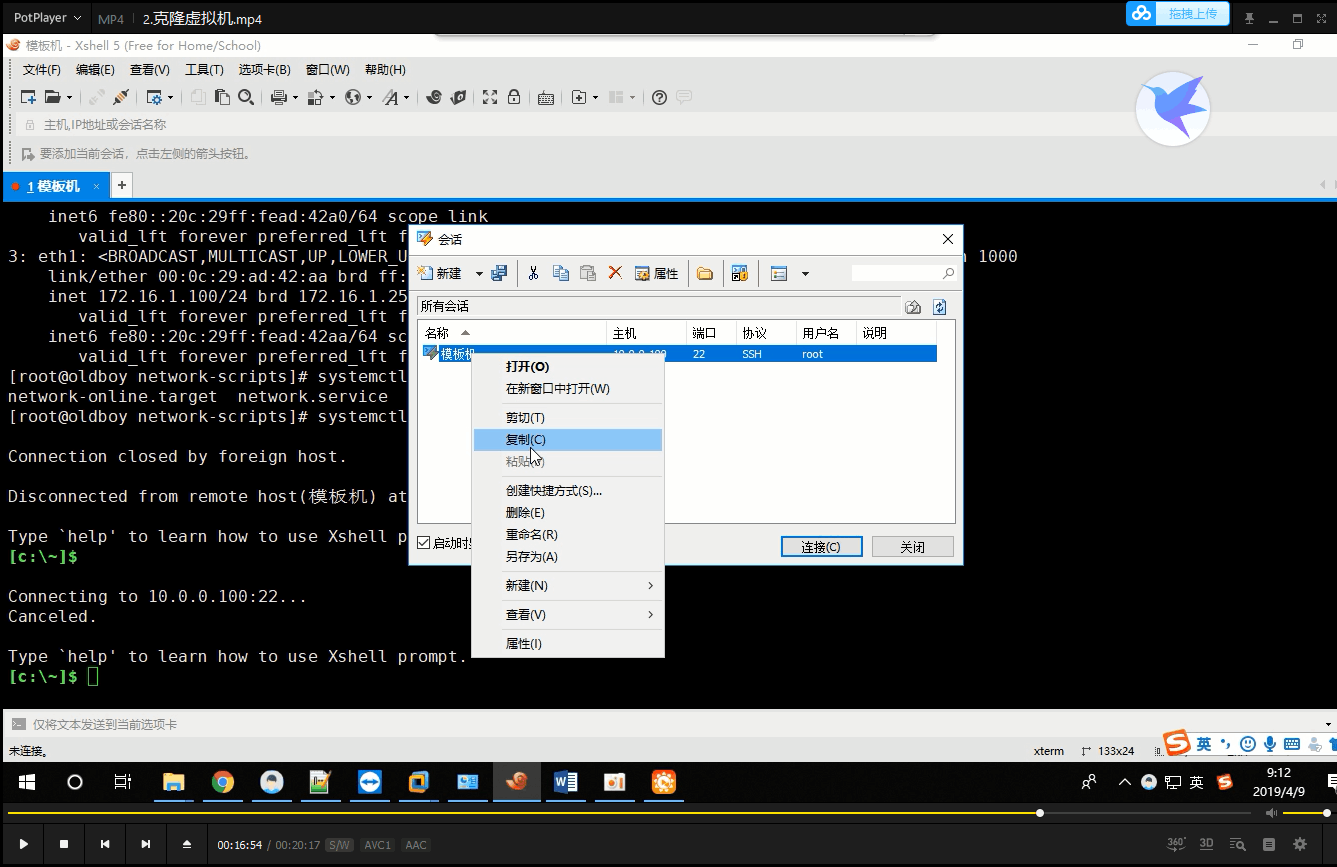1337x867 pixels.
Task: Expand the view mode dropdown arrow in sessions dialog
Action: click(x=805, y=273)
